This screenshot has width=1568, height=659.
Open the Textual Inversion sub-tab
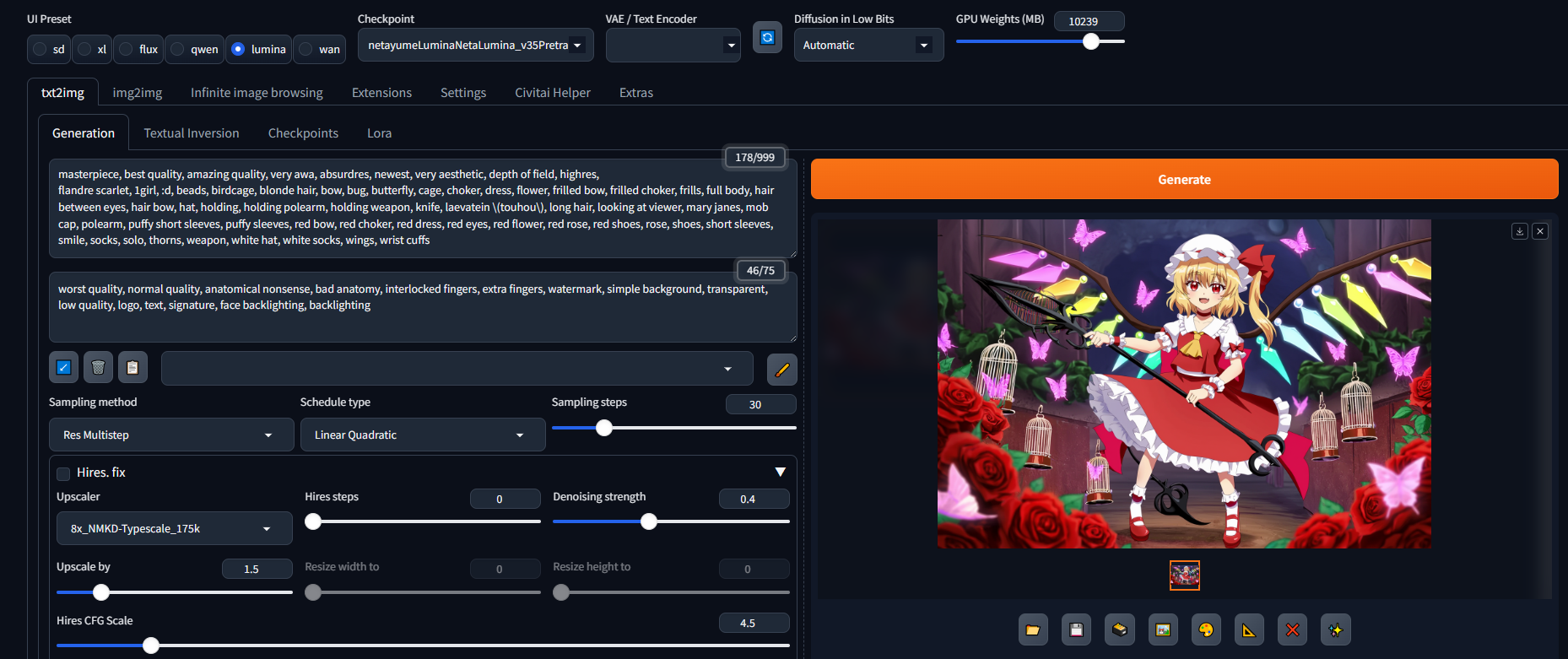(192, 133)
